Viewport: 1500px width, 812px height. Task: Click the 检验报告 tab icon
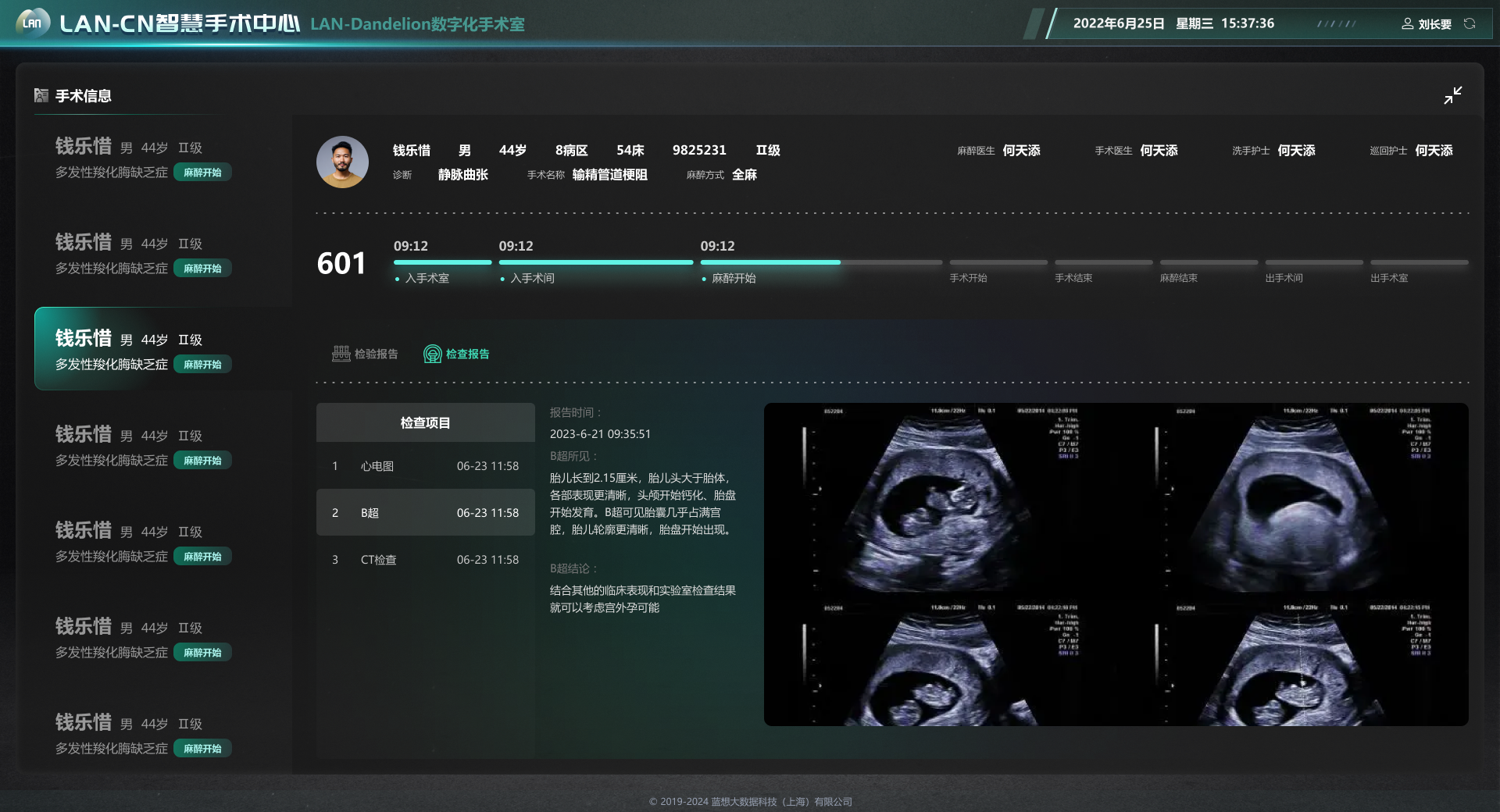coord(341,354)
